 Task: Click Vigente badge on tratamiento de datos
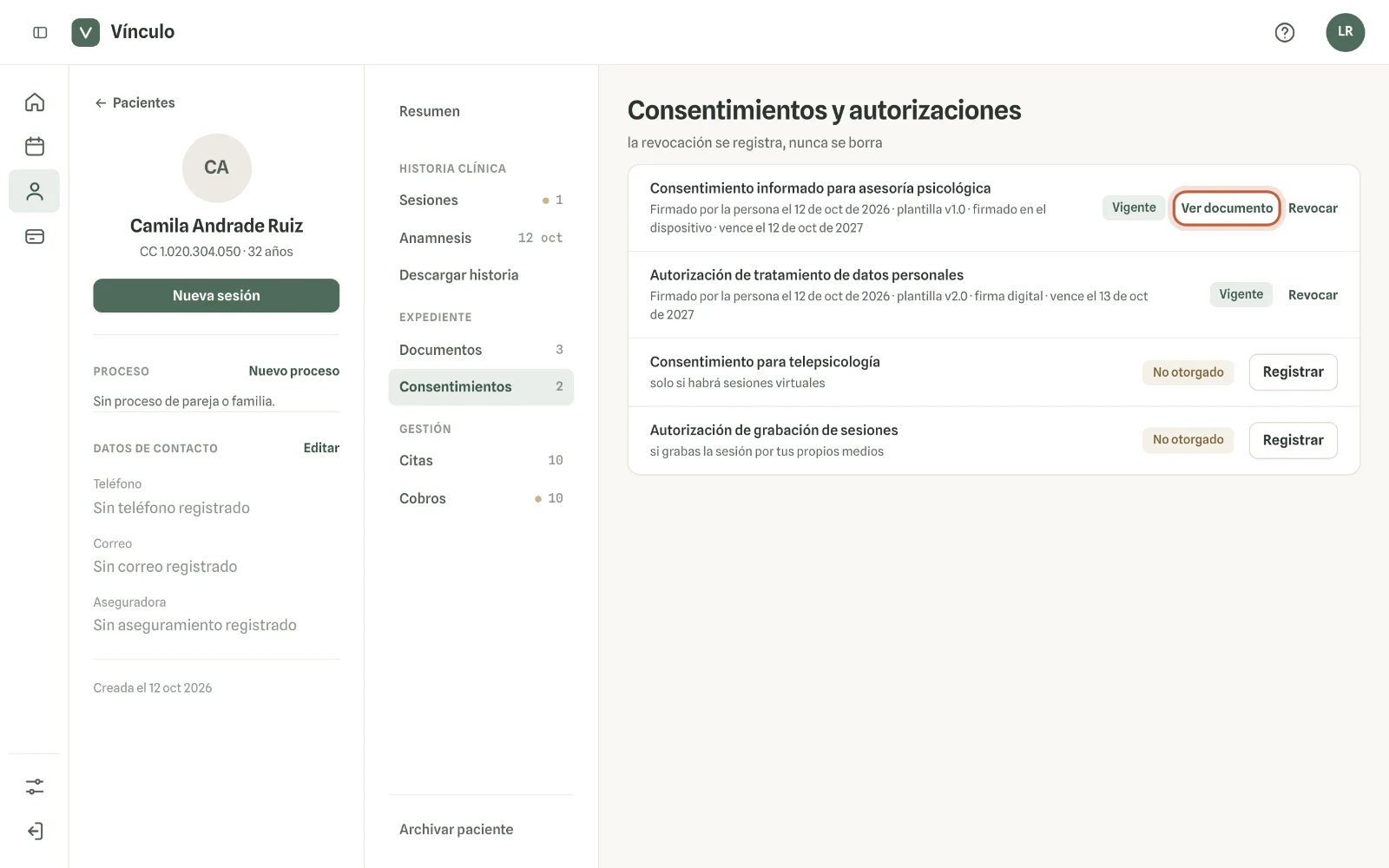1241,294
